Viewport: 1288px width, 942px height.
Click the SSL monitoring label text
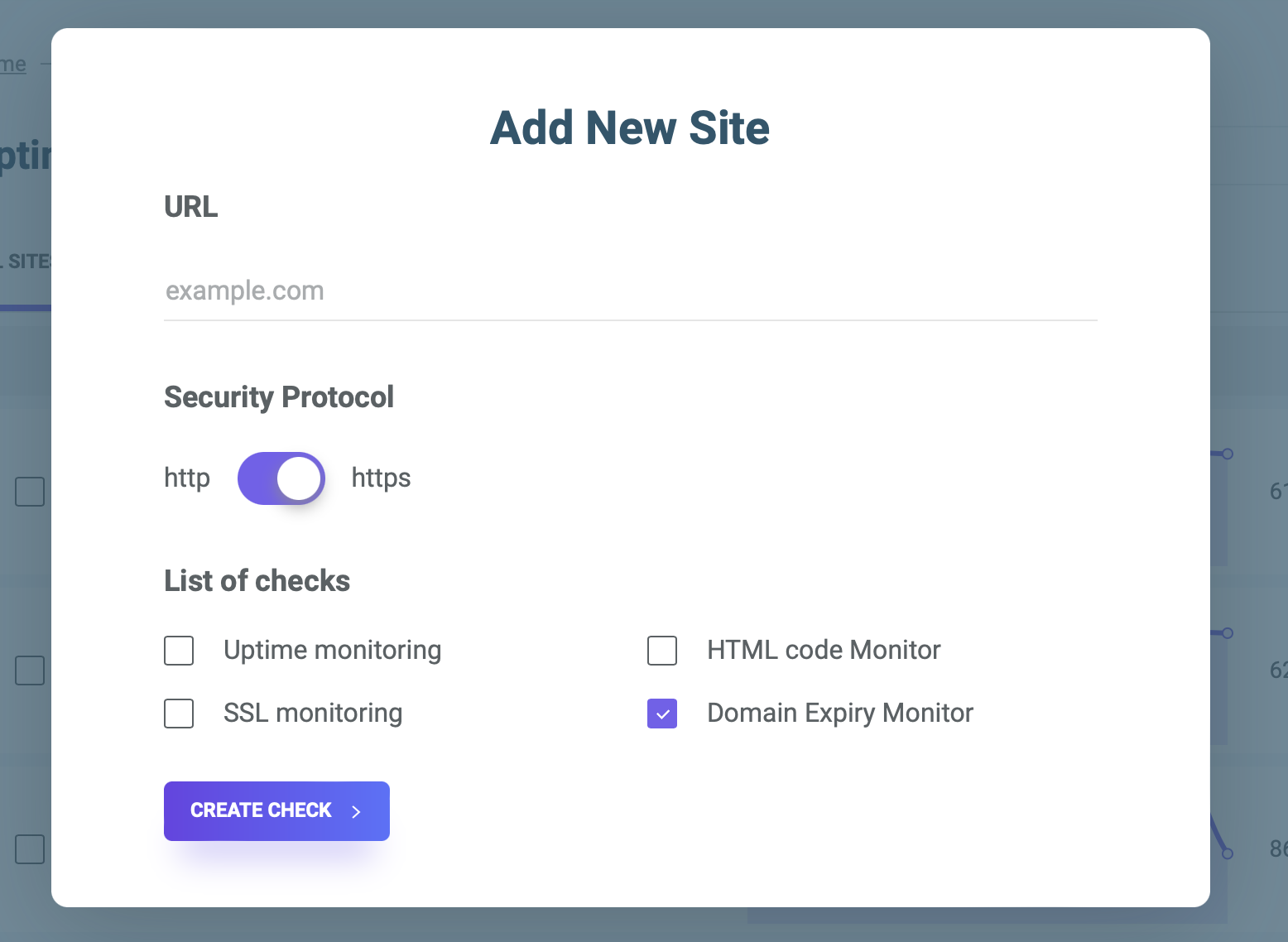pyautogui.click(x=313, y=714)
